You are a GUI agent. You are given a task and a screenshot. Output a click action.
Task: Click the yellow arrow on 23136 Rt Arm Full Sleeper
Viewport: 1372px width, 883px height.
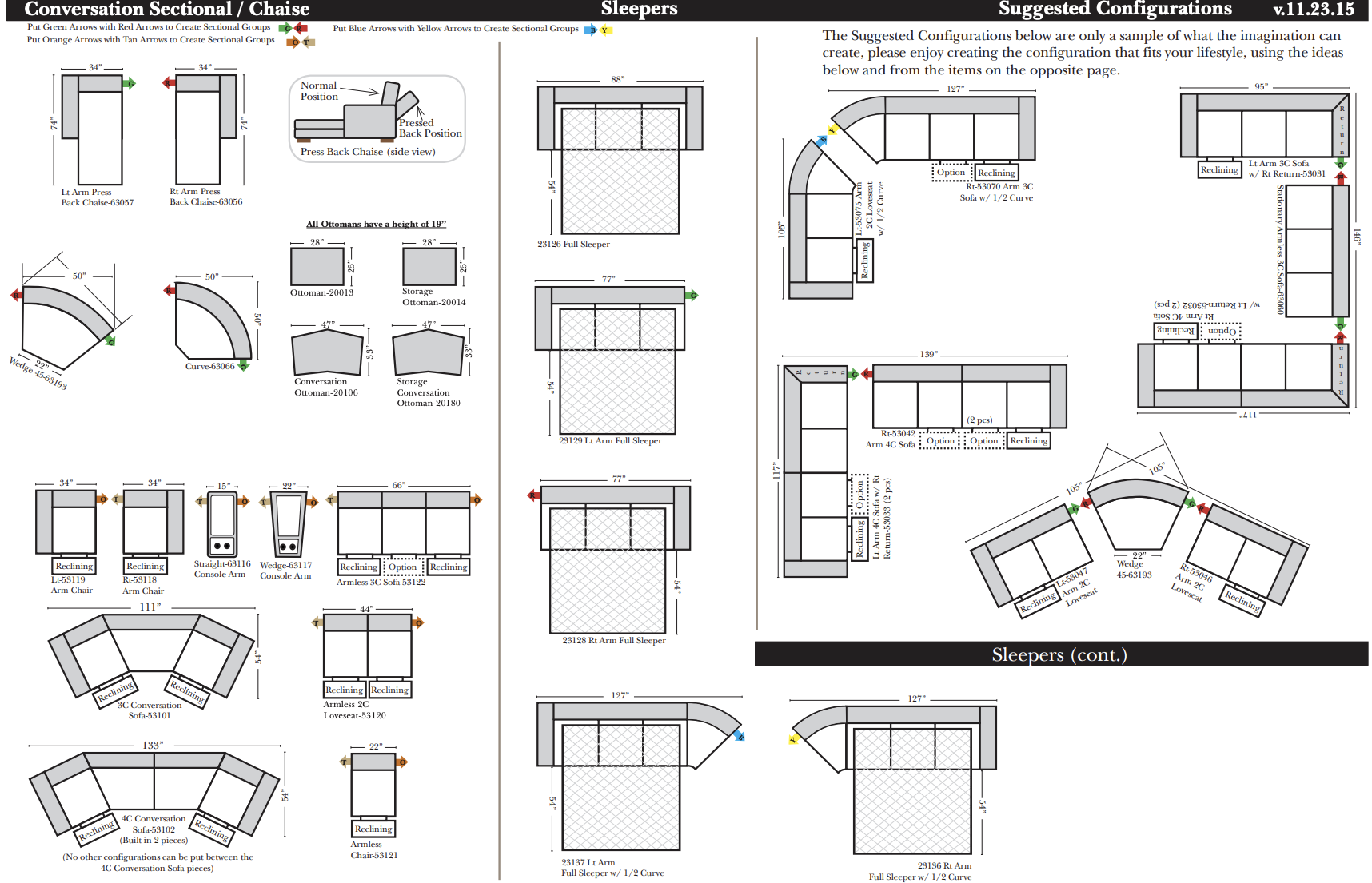(x=793, y=739)
